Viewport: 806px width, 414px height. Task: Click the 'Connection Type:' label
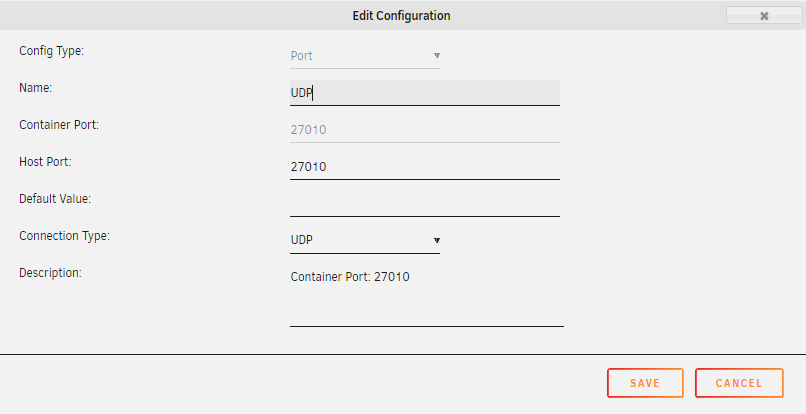[64, 236]
